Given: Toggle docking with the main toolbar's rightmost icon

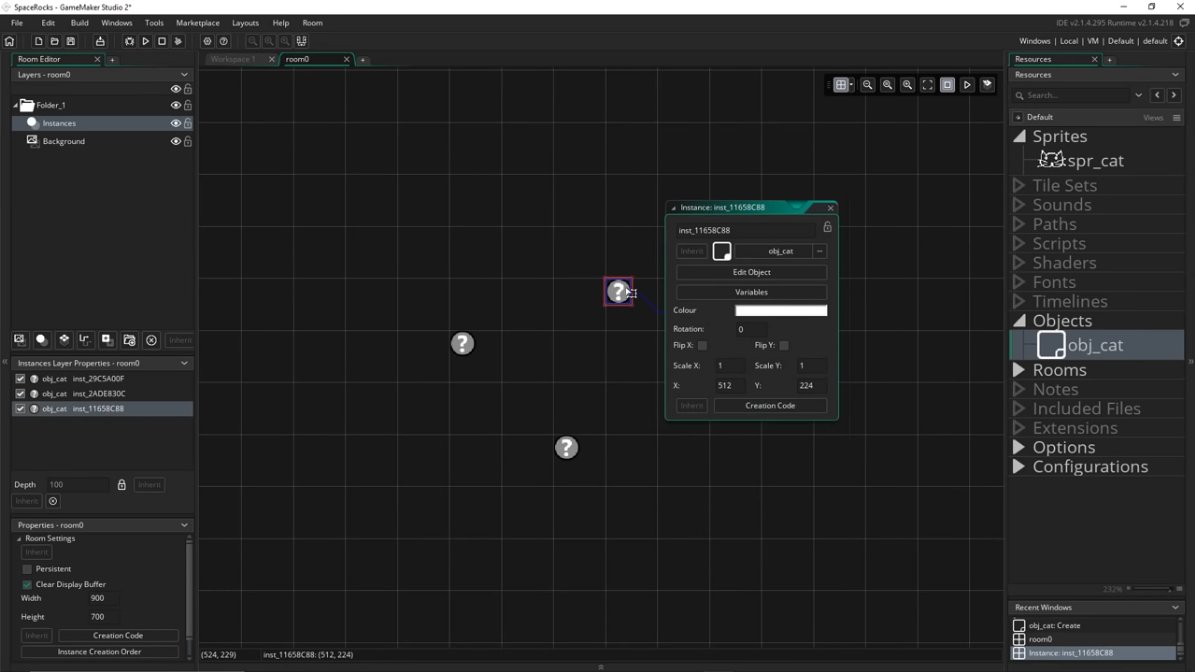Looking at the screenshot, I should pyautogui.click(x=302, y=41).
